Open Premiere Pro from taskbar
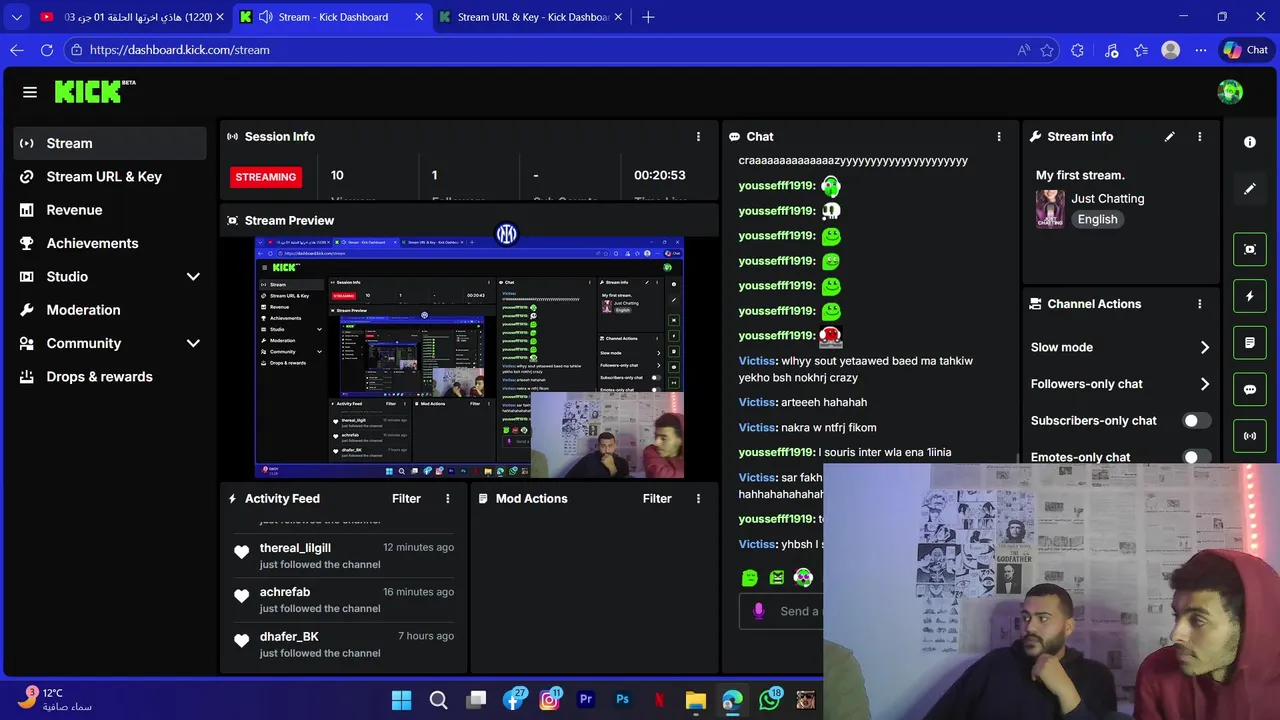Image resolution: width=1280 pixels, height=720 pixels. click(586, 700)
